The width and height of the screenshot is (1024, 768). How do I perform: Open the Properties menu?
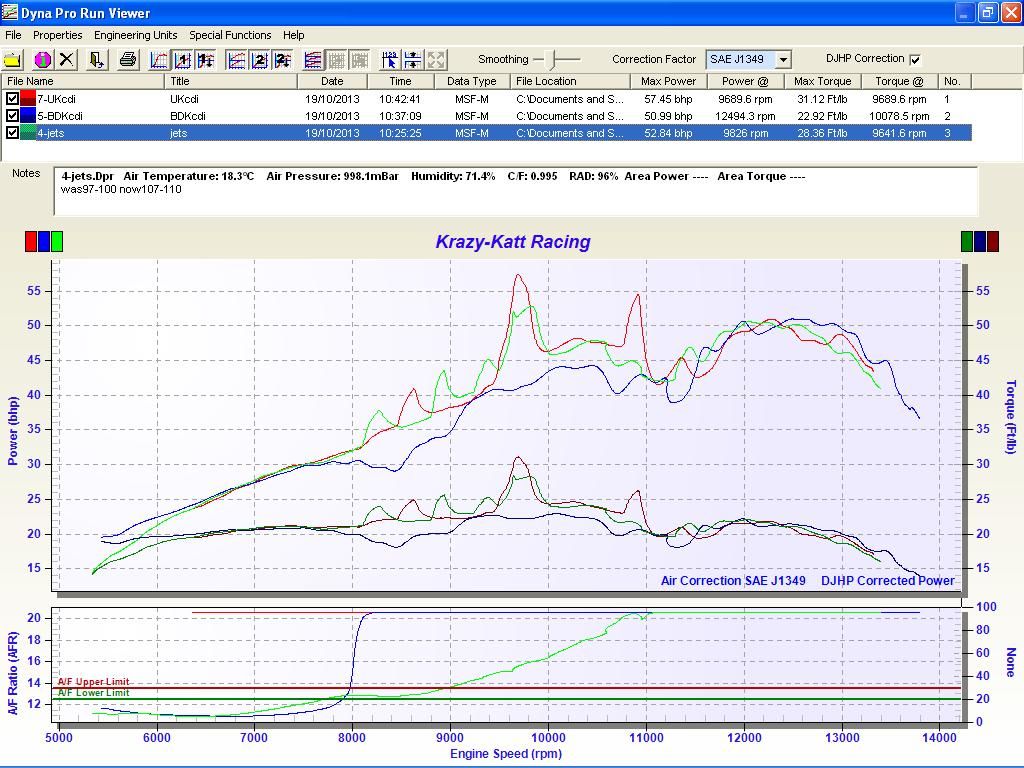(57, 35)
